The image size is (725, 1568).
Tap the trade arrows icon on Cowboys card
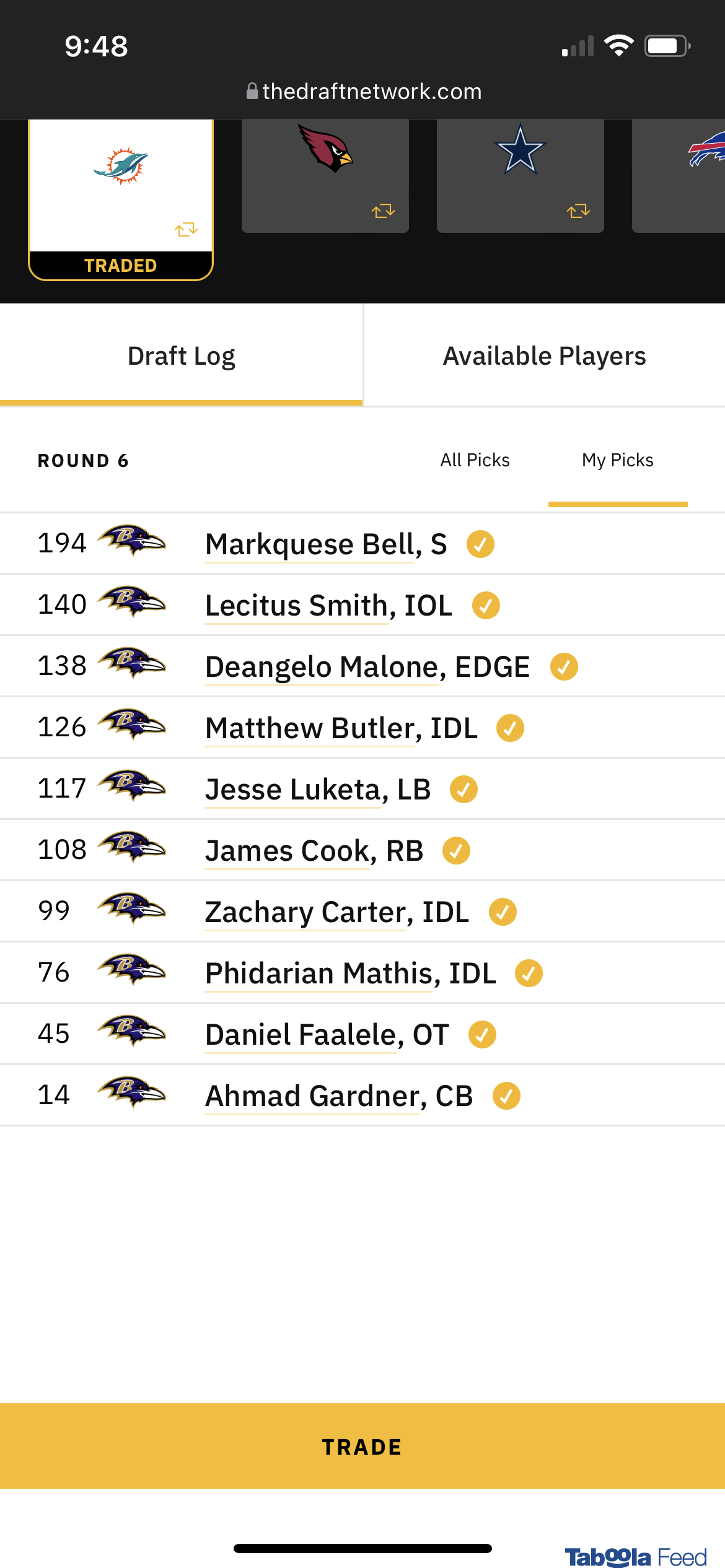pyautogui.click(x=578, y=211)
